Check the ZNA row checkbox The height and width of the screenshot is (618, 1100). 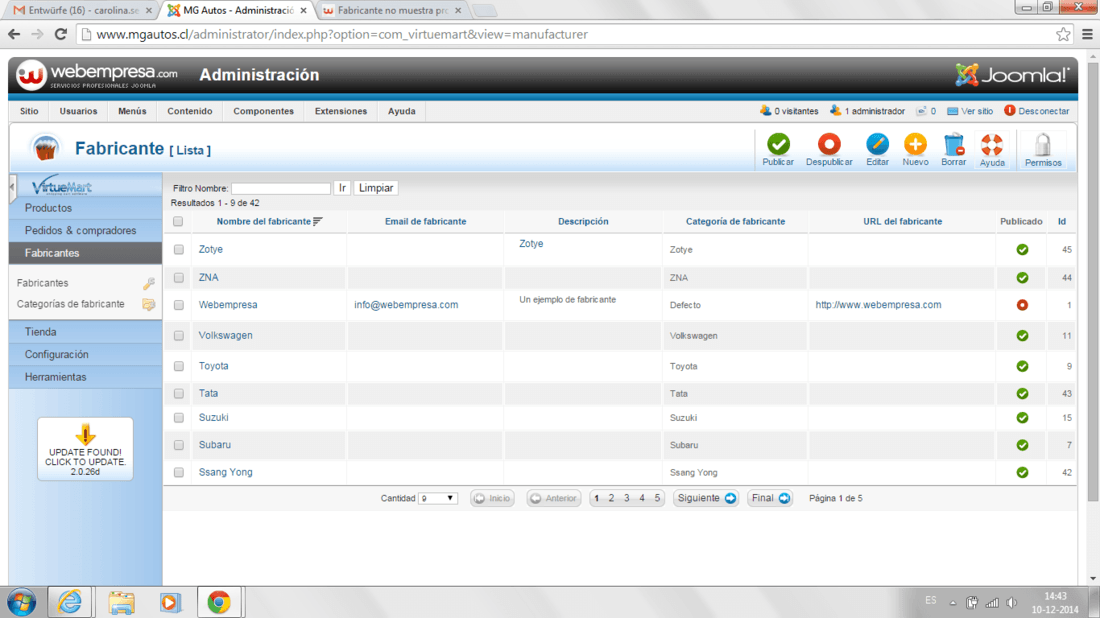[179, 278]
